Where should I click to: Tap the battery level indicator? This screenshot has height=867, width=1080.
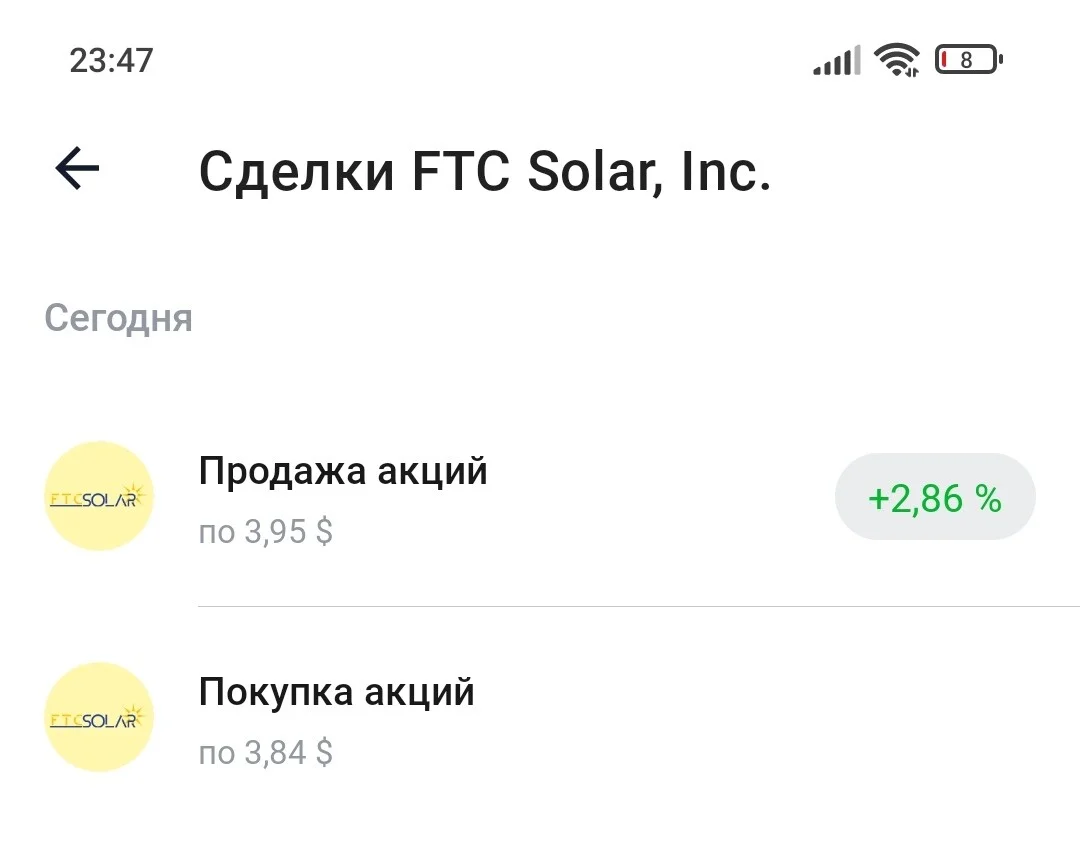[x=968, y=60]
